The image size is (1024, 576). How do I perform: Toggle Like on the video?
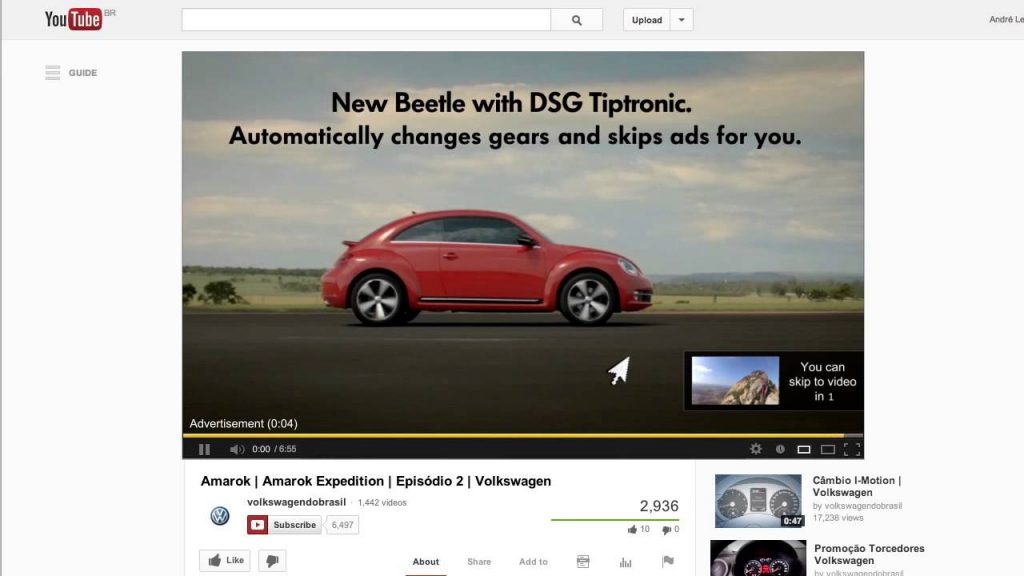224,560
